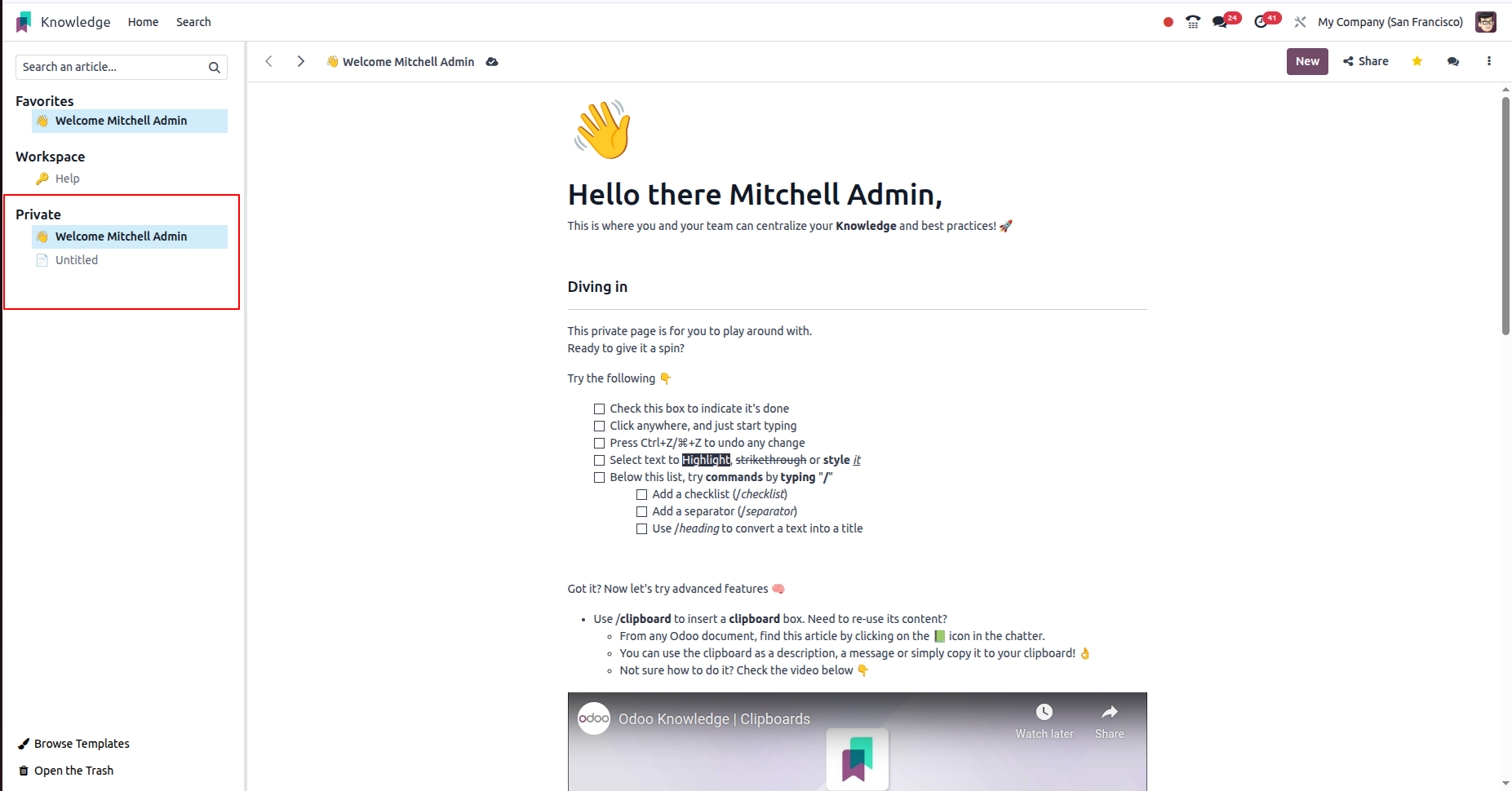Click the red recording indicator dot
This screenshot has height=791, width=1512.
coord(1168,22)
